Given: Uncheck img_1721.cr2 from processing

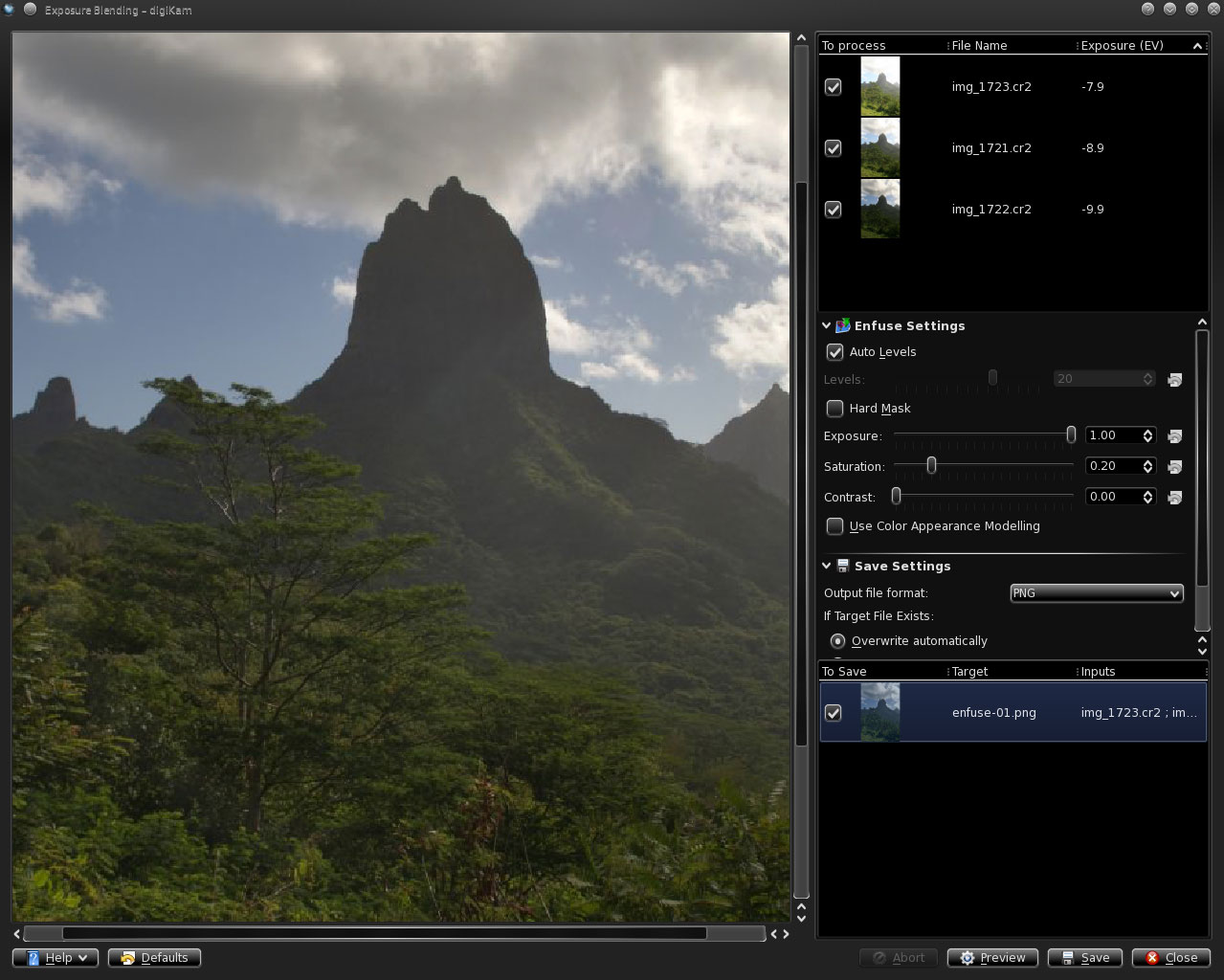Looking at the screenshot, I should (833, 148).
